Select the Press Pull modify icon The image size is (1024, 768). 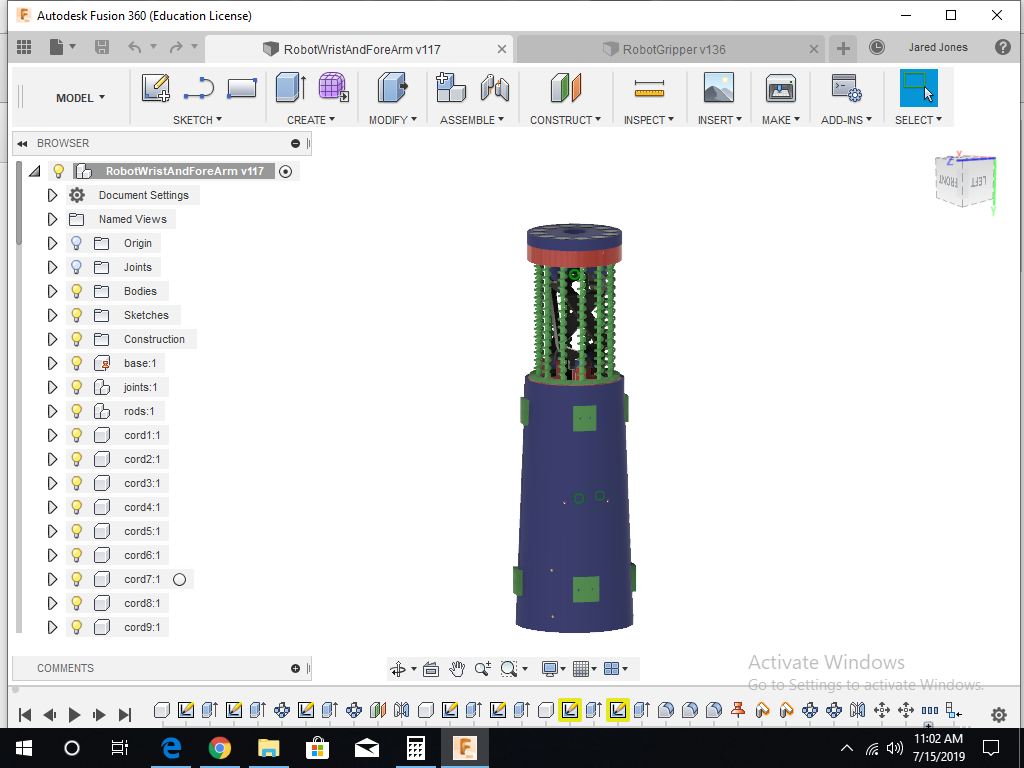pyautogui.click(x=392, y=88)
